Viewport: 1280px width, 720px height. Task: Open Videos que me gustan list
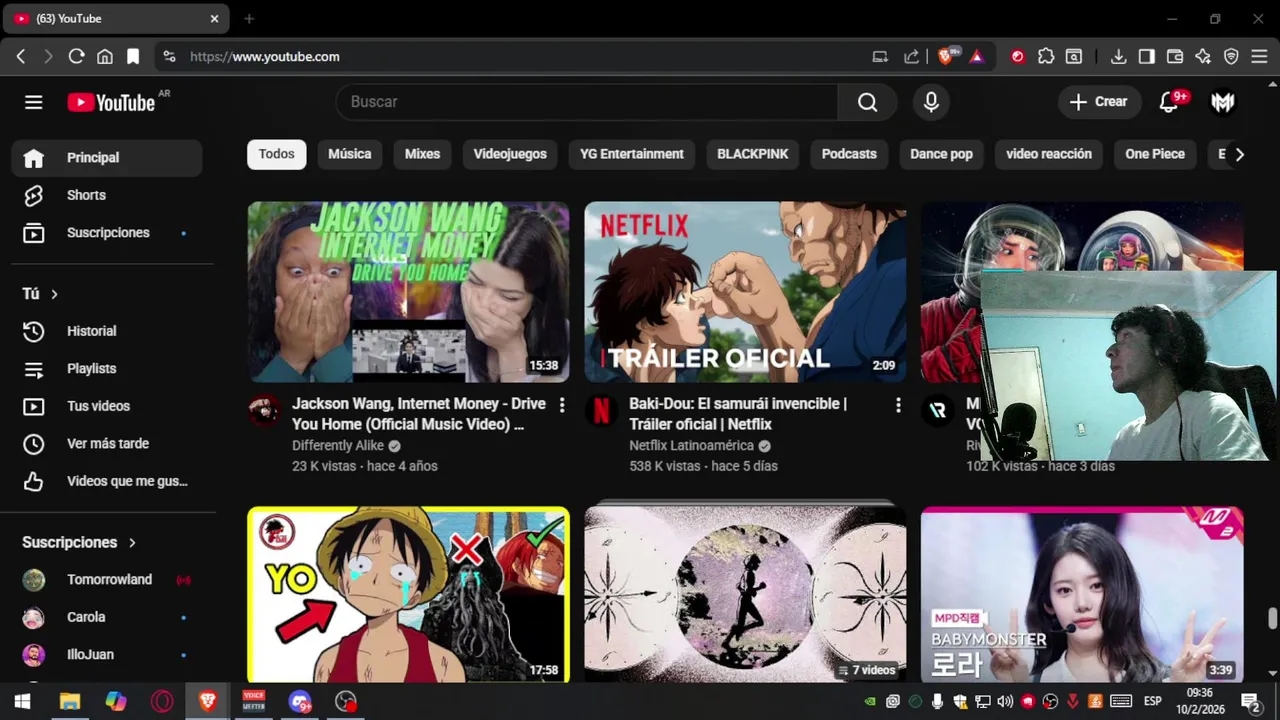107,481
